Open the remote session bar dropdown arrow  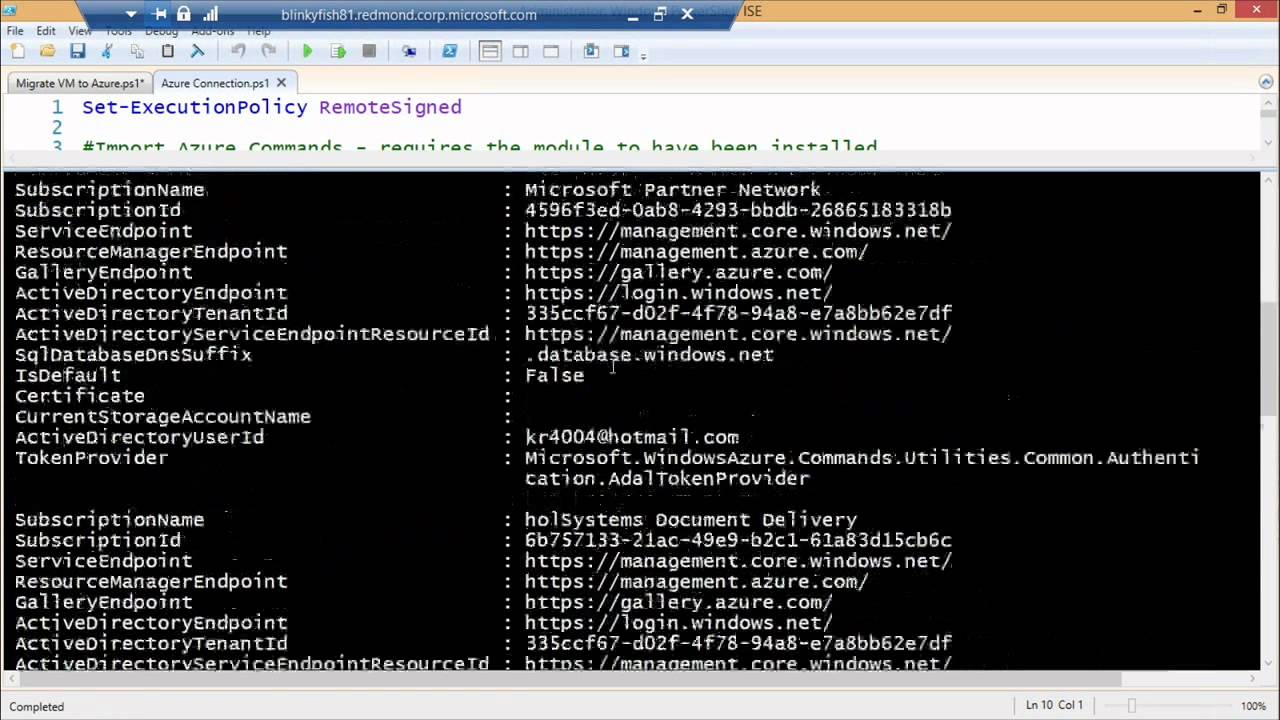pos(131,14)
